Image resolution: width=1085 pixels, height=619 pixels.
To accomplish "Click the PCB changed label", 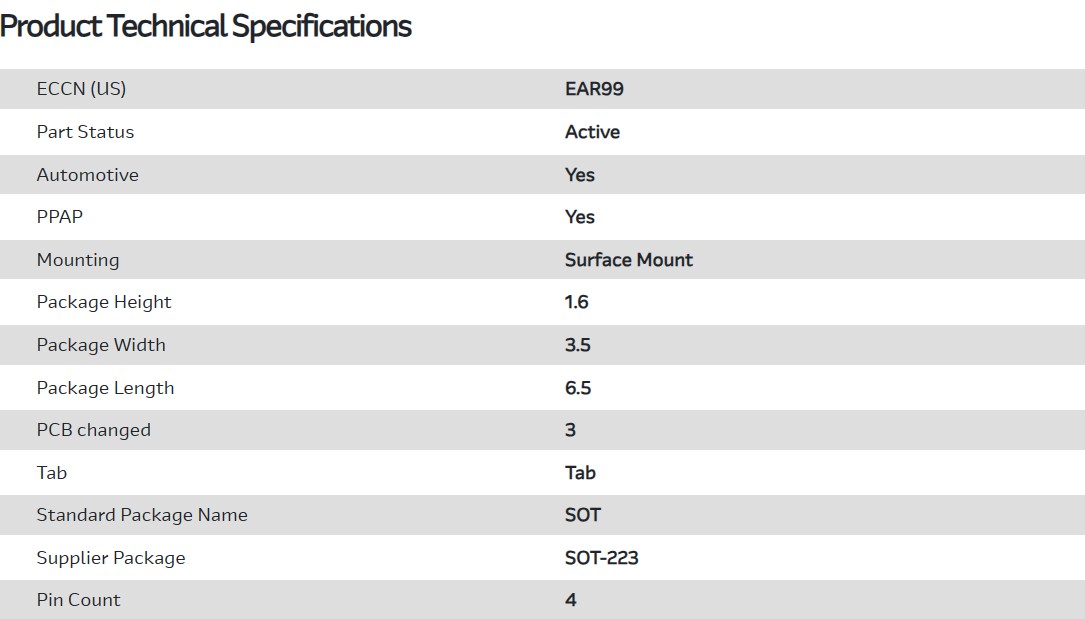I will tap(93, 430).
